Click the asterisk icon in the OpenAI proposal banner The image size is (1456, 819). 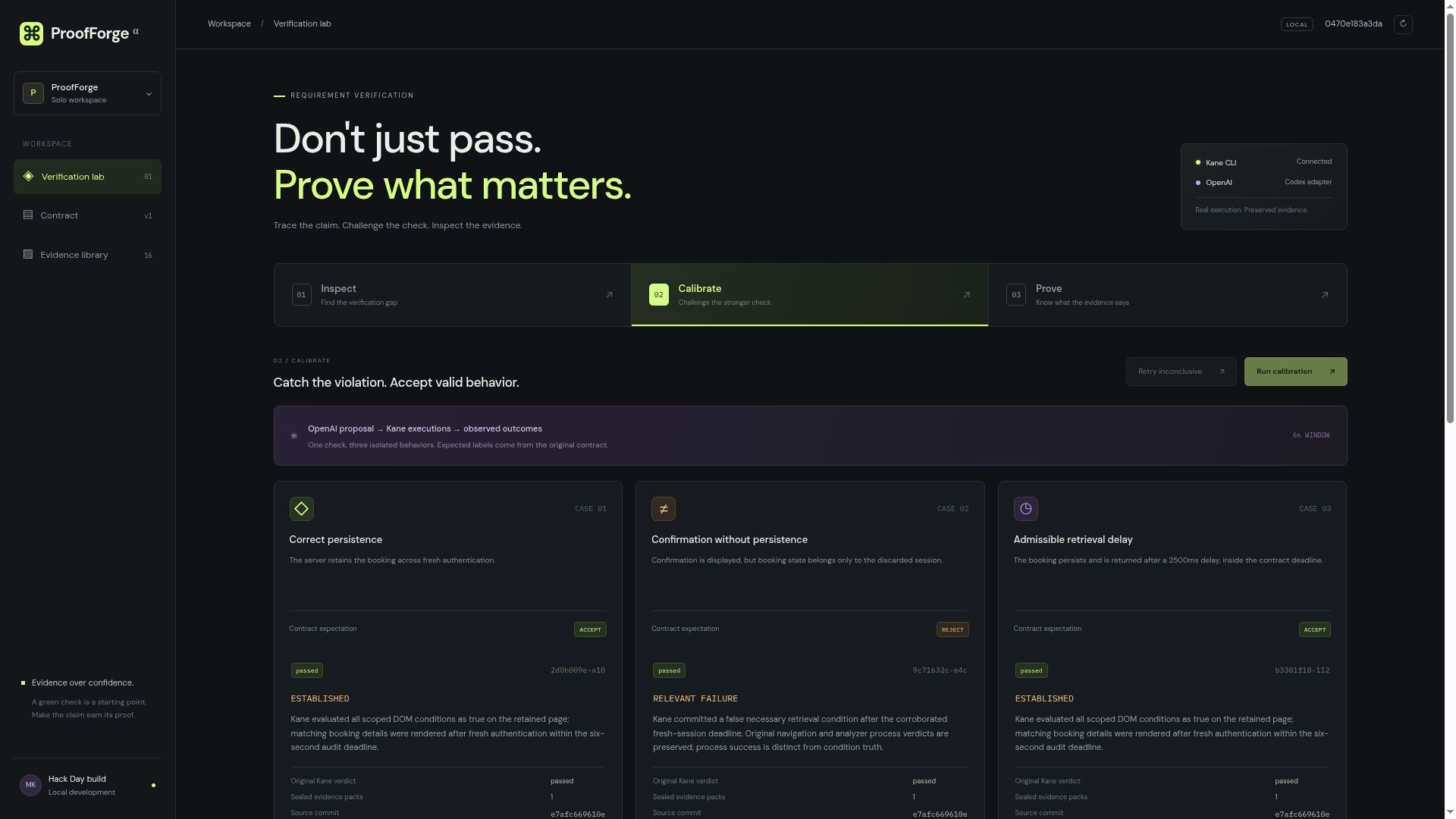pos(294,436)
